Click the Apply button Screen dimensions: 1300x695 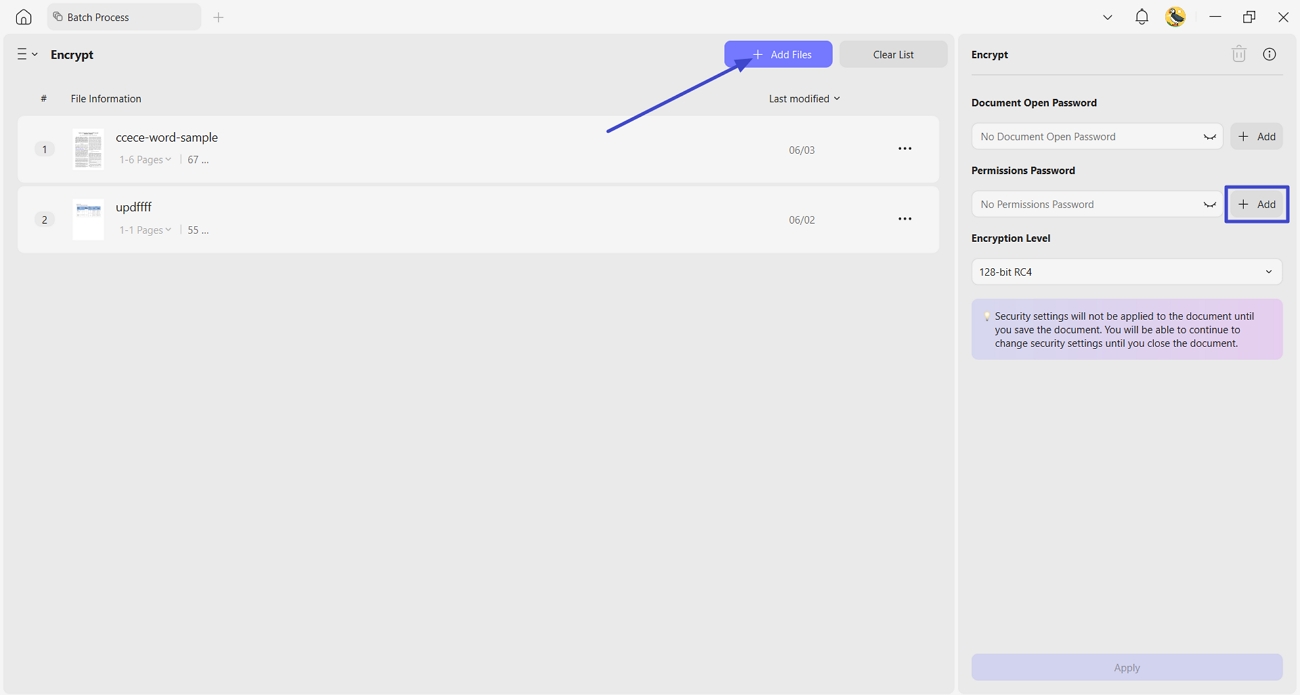pos(1127,667)
